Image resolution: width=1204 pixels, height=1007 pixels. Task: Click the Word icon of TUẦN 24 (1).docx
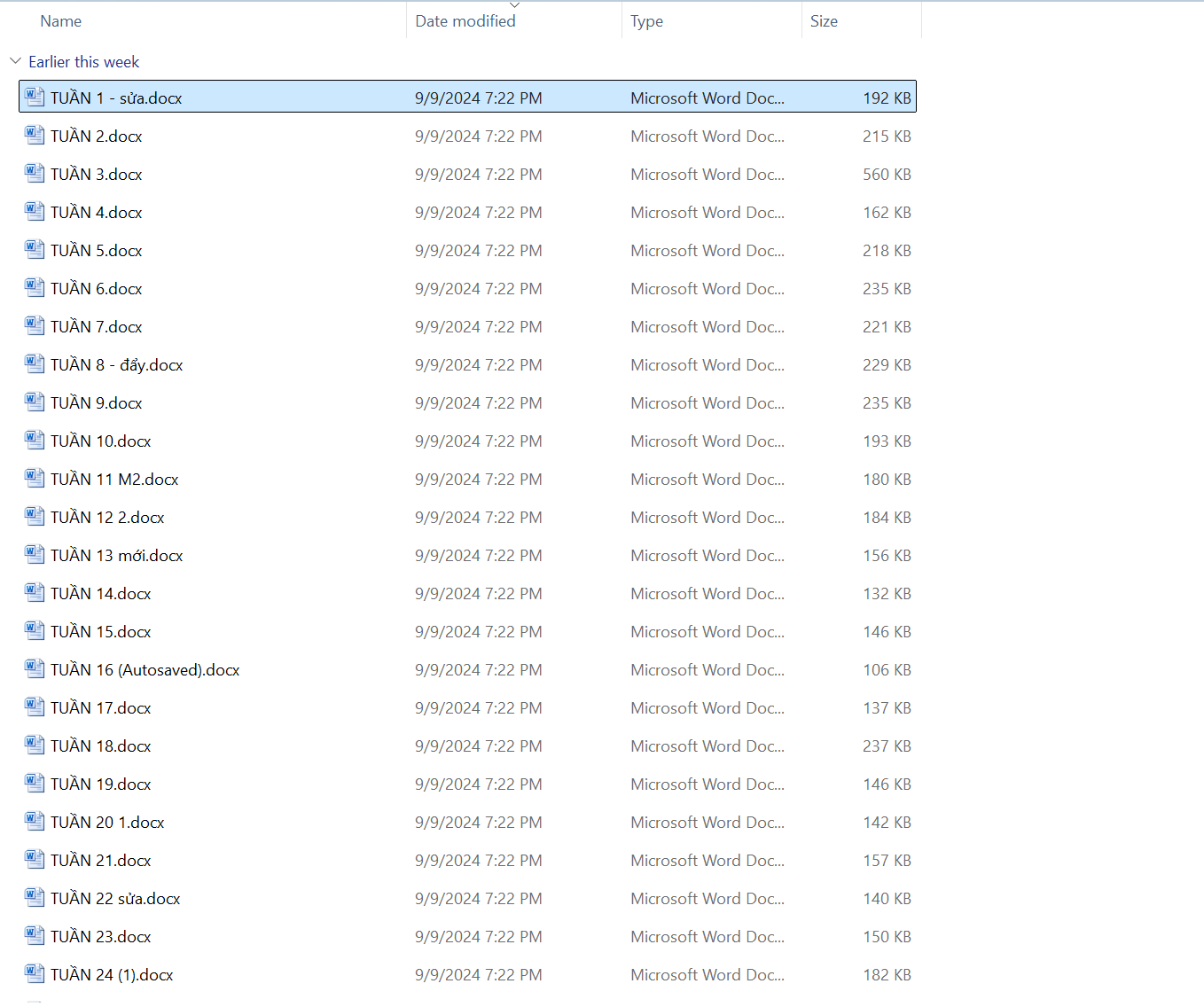point(35,973)
